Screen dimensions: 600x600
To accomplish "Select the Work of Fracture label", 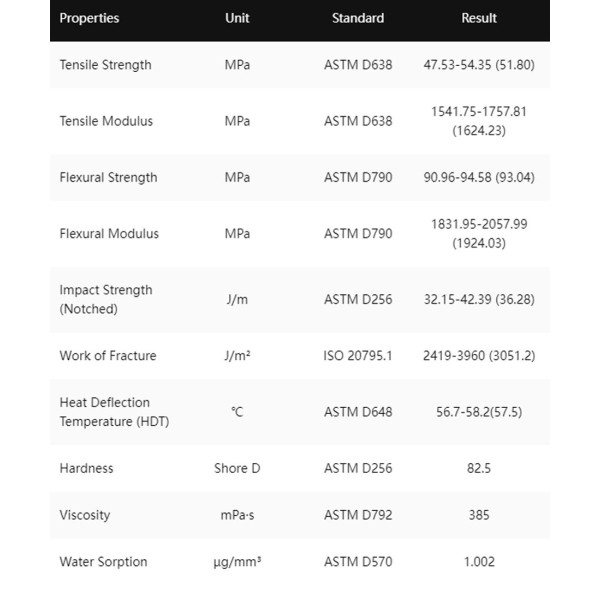I will 108,355.
